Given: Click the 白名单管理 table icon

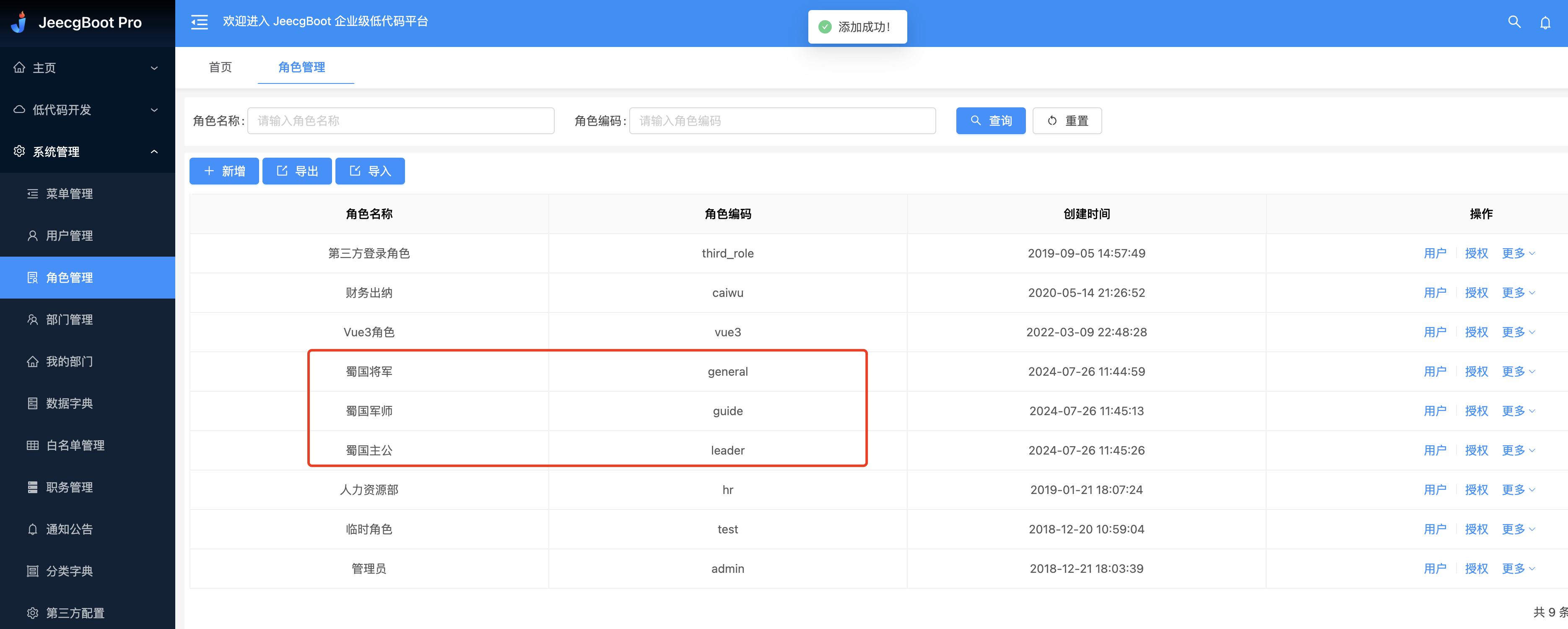Looking at the screenshot, I should coord(33,445).
